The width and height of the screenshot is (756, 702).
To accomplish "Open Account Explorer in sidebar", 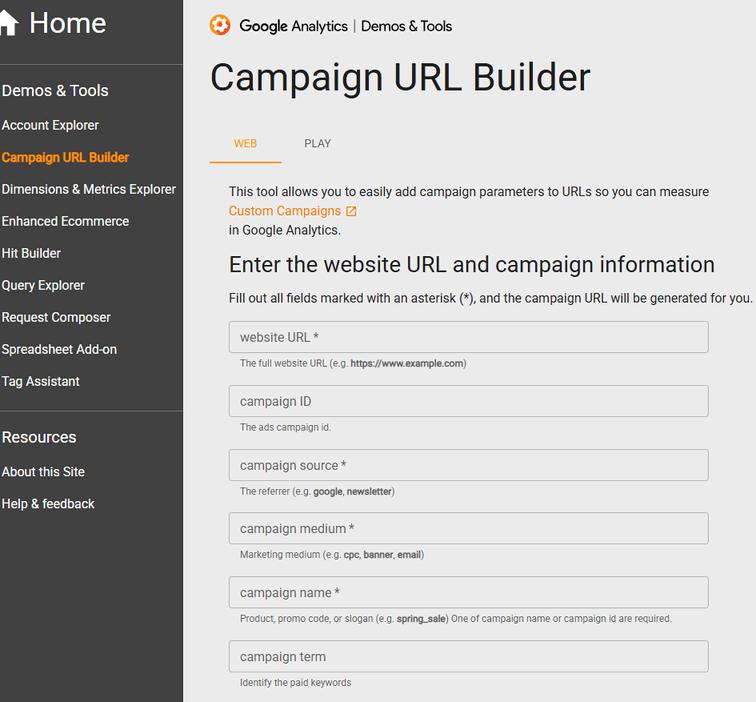I will click(x=50, y=125).
